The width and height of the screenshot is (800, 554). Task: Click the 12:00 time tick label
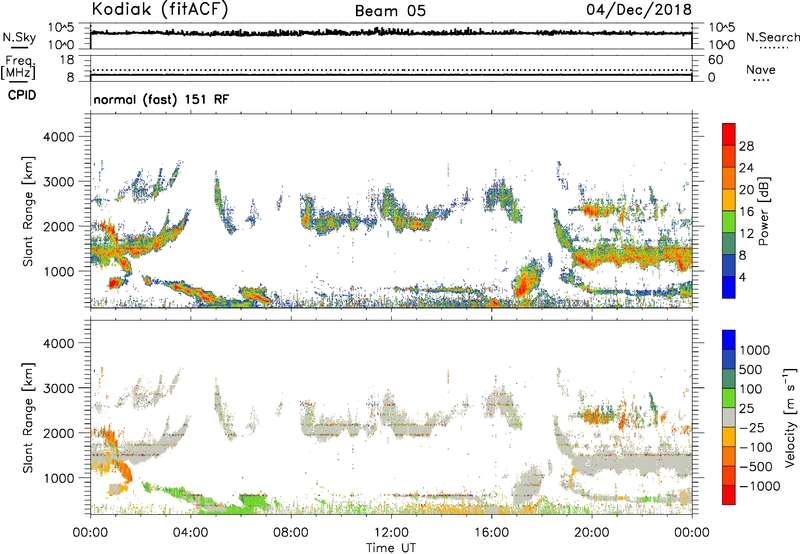pos(391,533)
